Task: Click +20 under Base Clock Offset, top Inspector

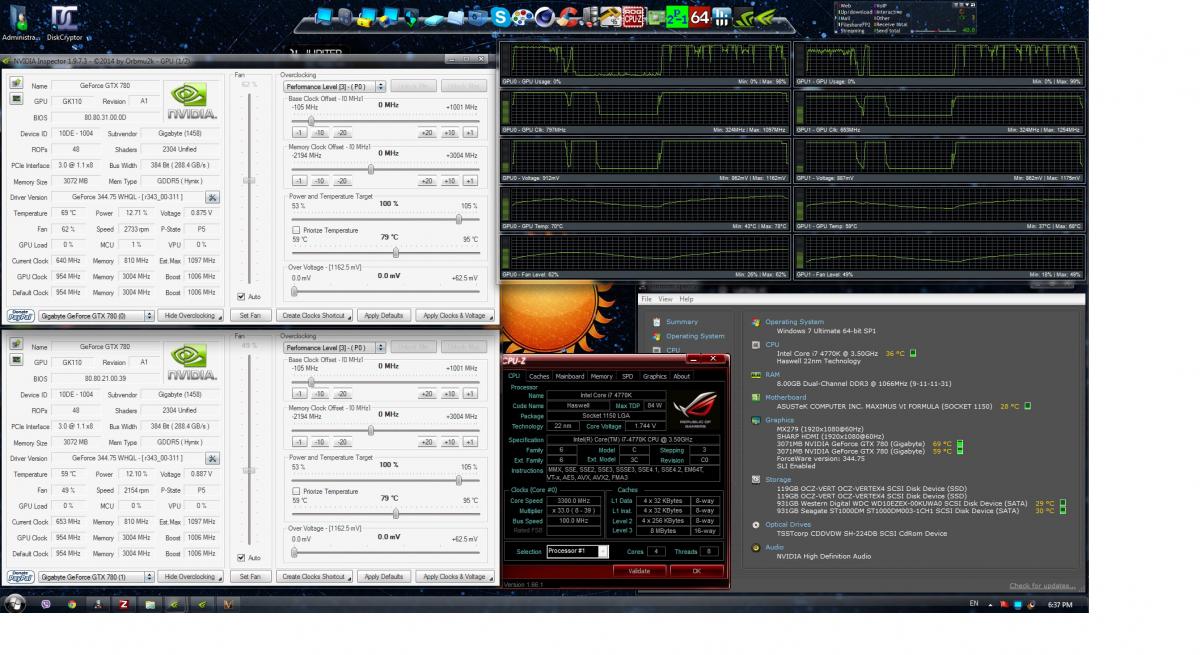Action: 427,133
